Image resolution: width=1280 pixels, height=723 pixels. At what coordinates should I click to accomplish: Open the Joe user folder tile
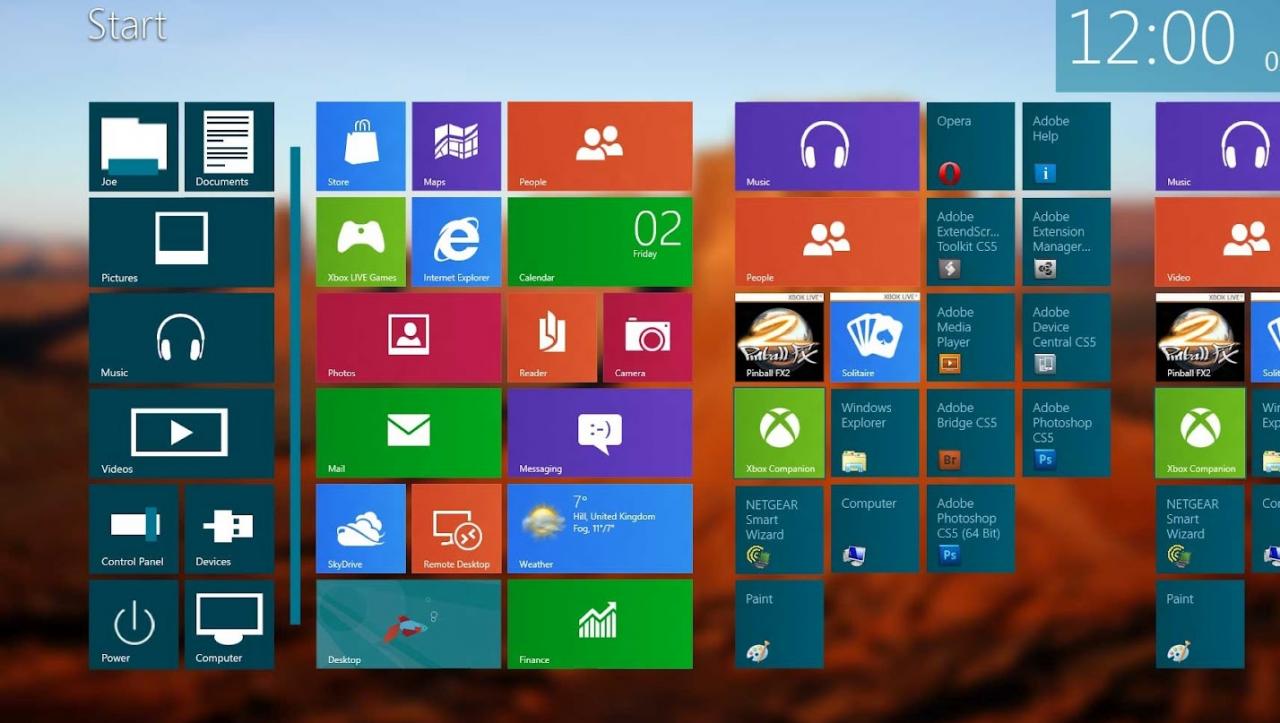pyautogui.click(x=133, y=146)
